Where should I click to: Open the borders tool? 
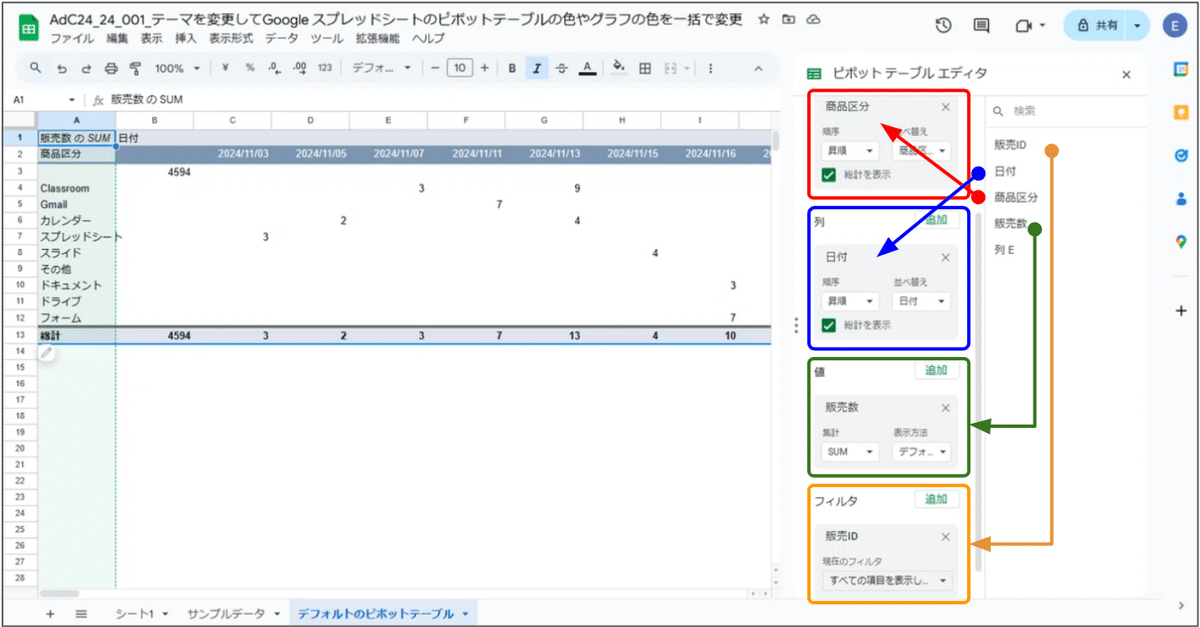[x=645, y=68]
